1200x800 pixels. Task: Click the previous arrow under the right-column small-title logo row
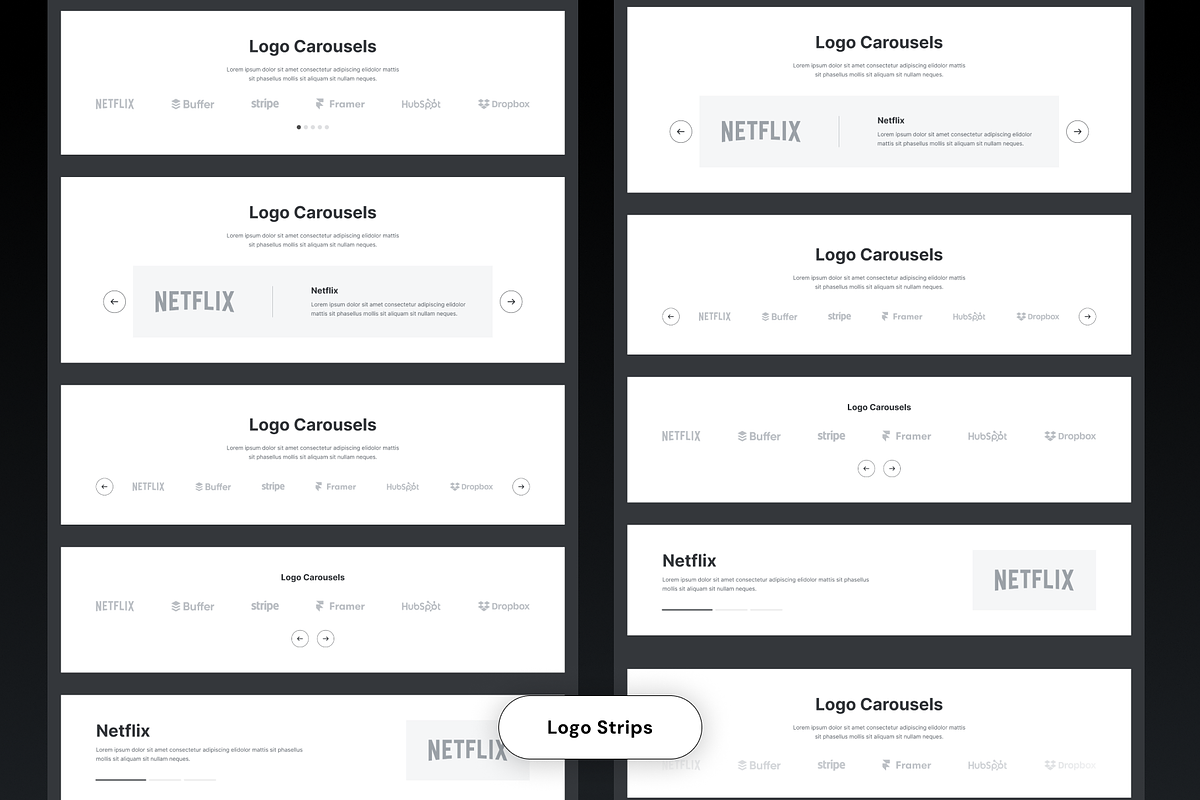click(x=866, y=468)
